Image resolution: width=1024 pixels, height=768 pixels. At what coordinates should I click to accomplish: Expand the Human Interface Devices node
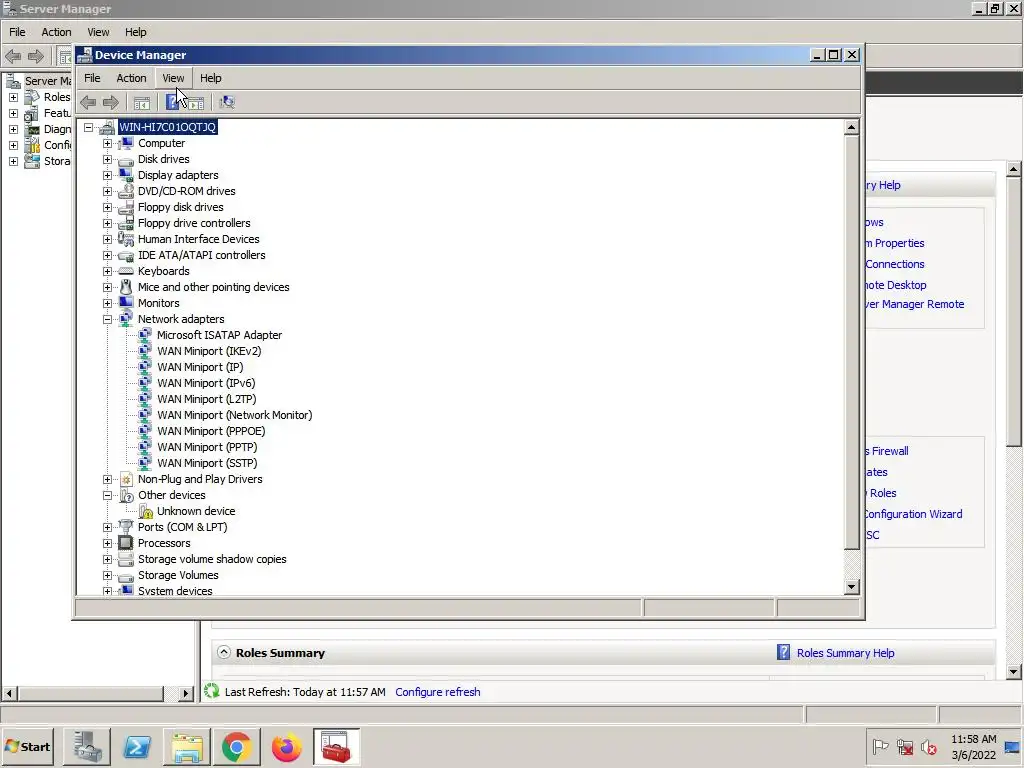pos(107,239)
